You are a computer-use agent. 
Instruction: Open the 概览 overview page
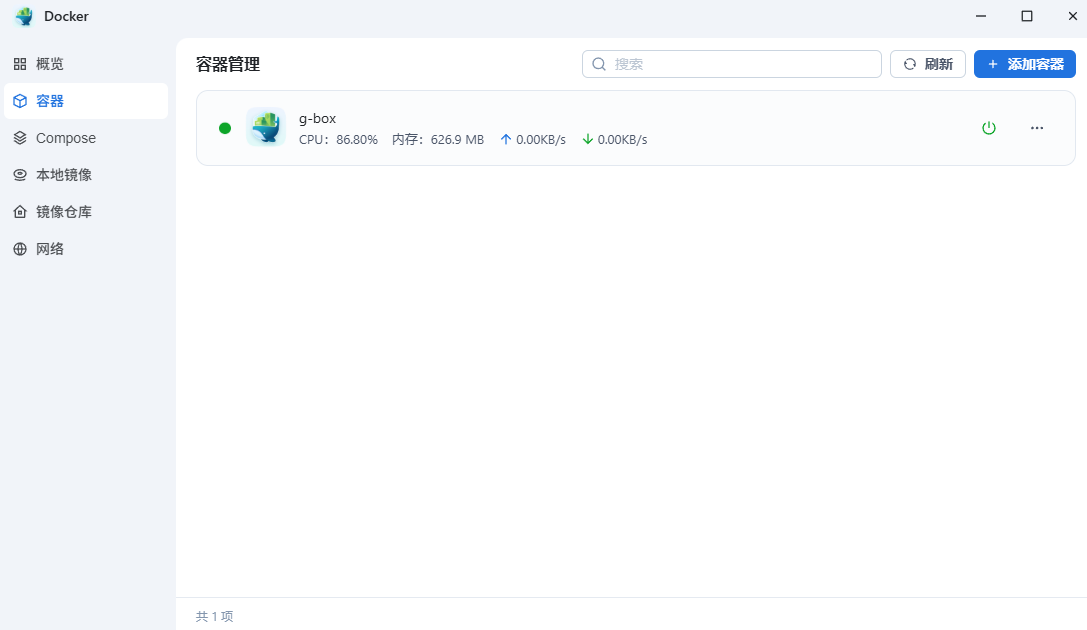[x=86, y=64]
